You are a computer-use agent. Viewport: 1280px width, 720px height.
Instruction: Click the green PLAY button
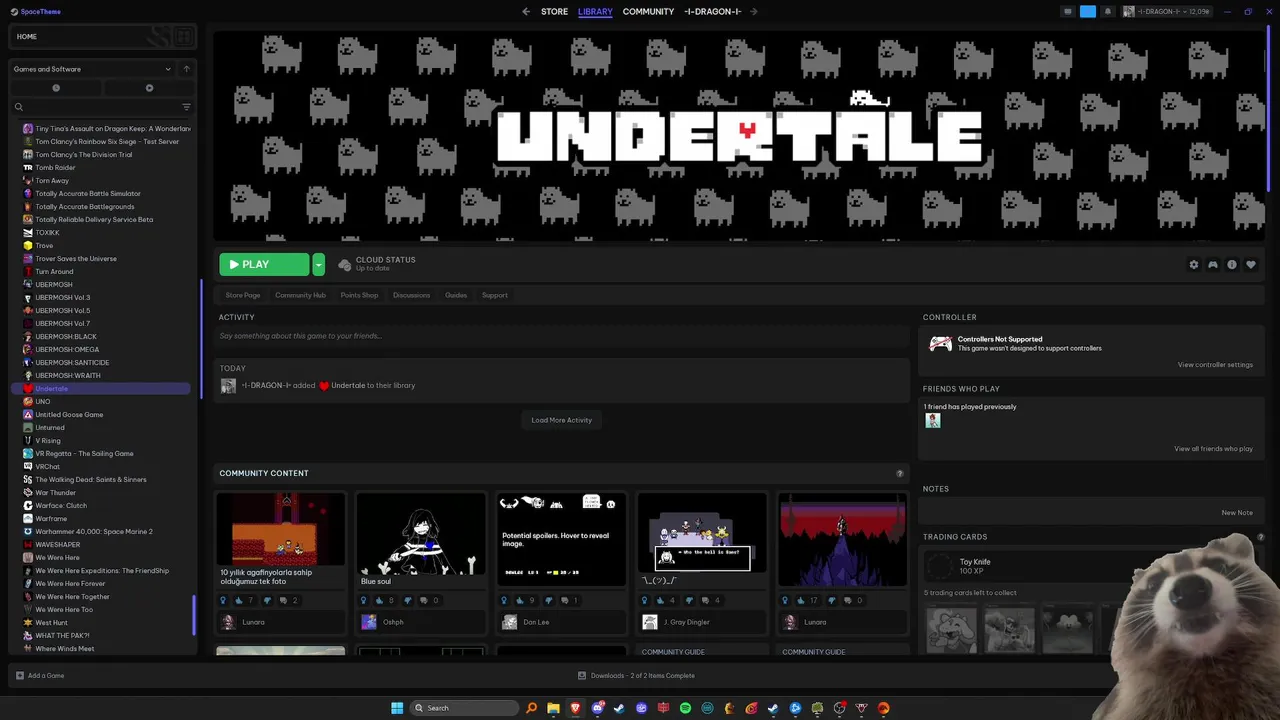264,264
